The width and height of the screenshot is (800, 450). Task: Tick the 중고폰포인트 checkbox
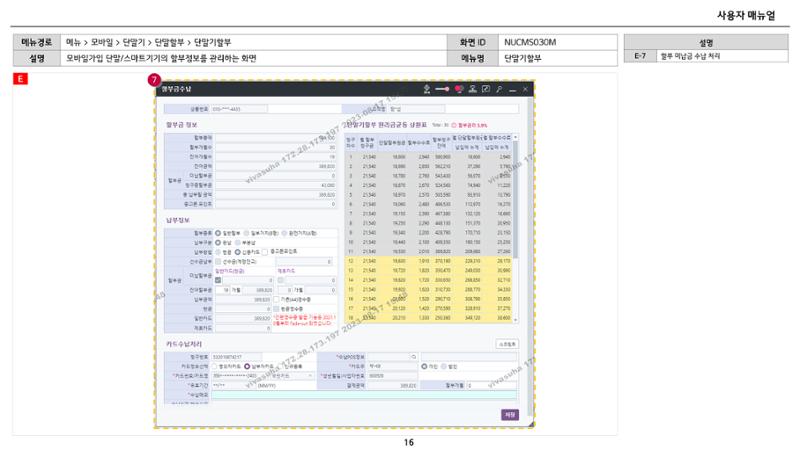(265, 252)
